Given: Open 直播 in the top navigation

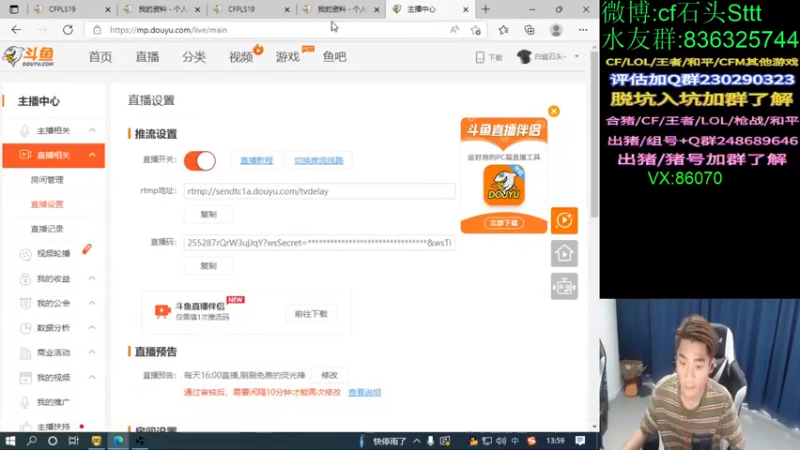Looking at the screenshot, I should [147, 57].
